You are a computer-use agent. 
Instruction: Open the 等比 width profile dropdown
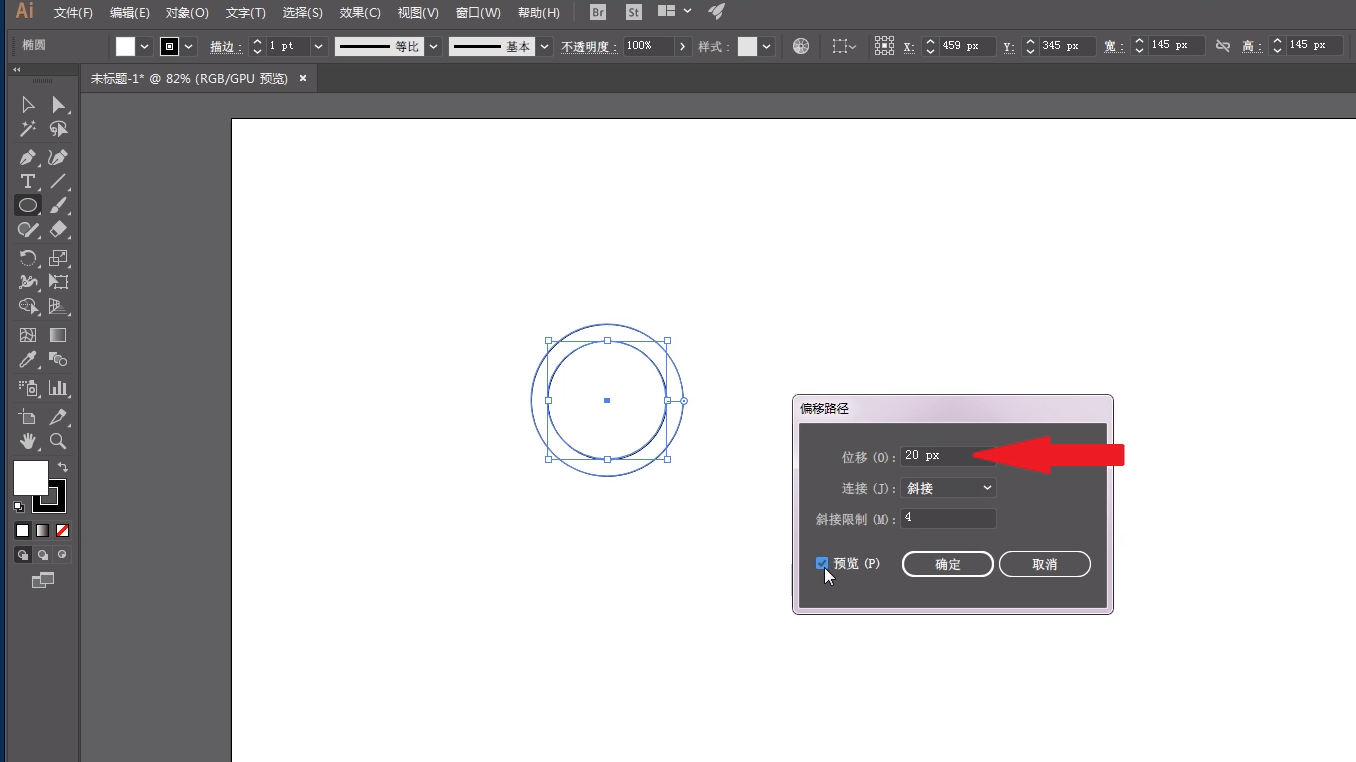[x=433, y=46]
